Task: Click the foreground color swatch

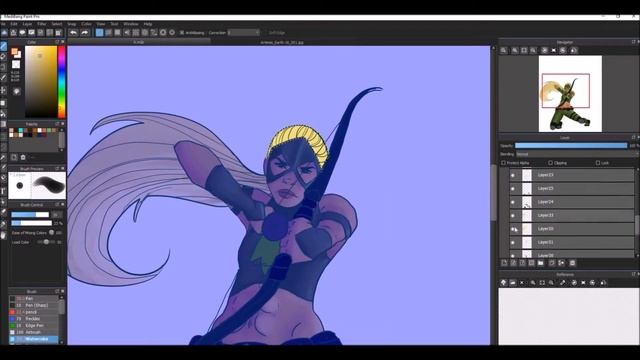Action: [x=15, y=52]
